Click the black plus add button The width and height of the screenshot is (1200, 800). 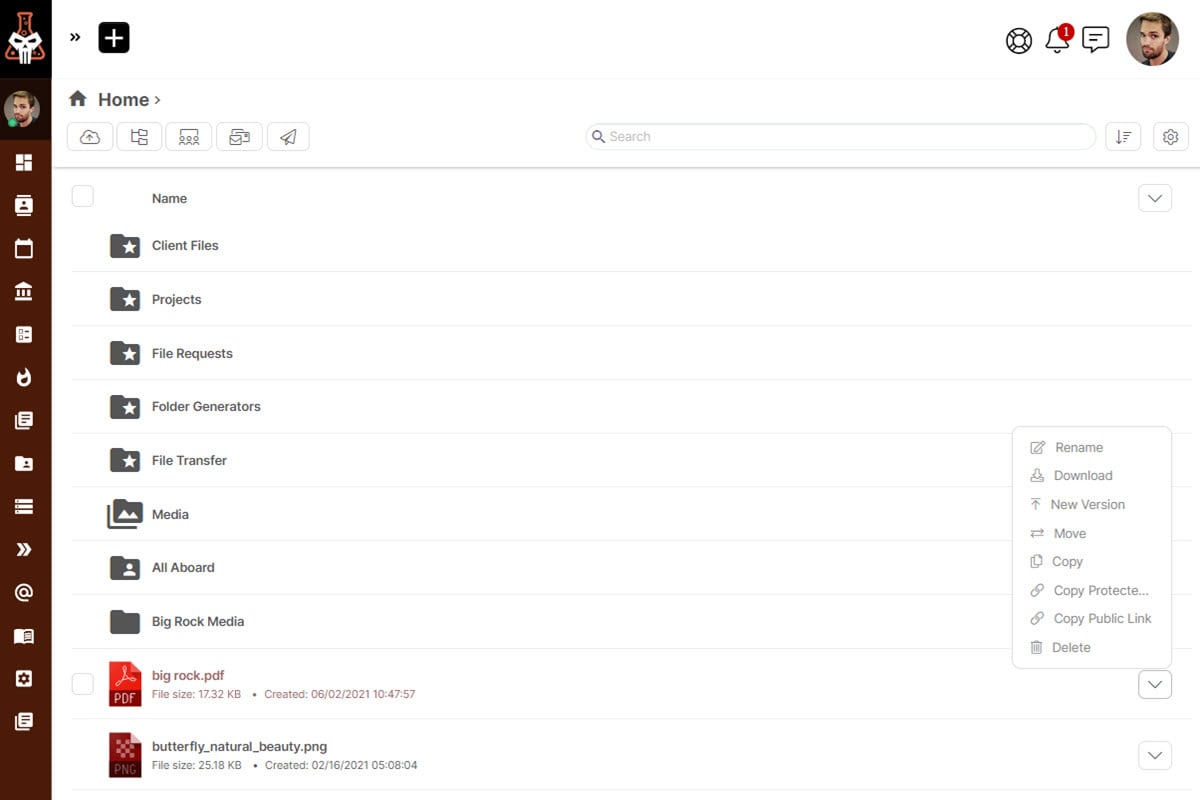click(114, 38)
